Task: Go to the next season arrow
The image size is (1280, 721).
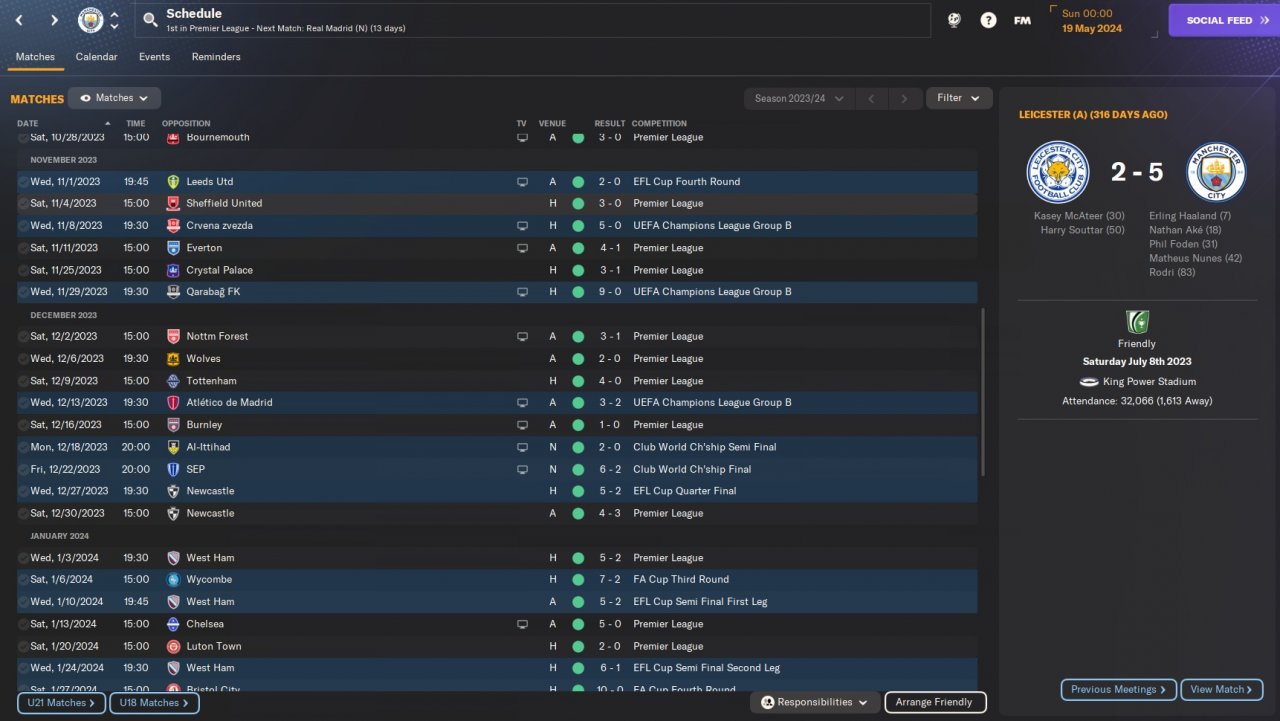Action: [905, 98]
